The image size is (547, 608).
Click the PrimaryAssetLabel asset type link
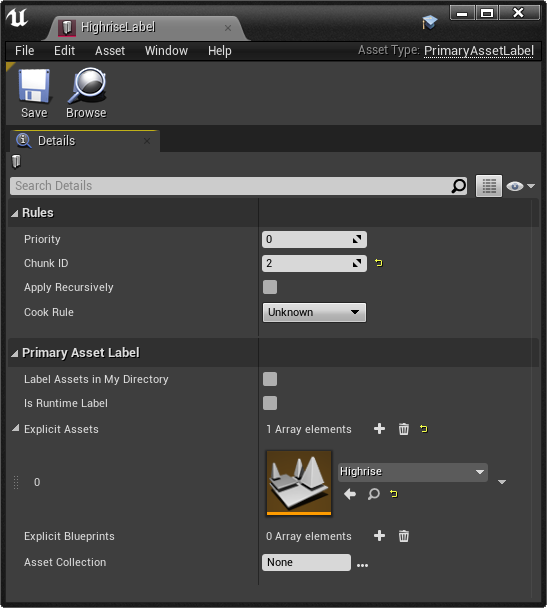[x=479, y=51]
